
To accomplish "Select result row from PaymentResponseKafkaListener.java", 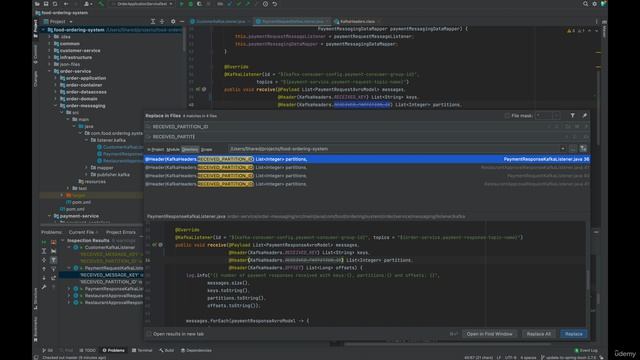I will pos(367,159).
